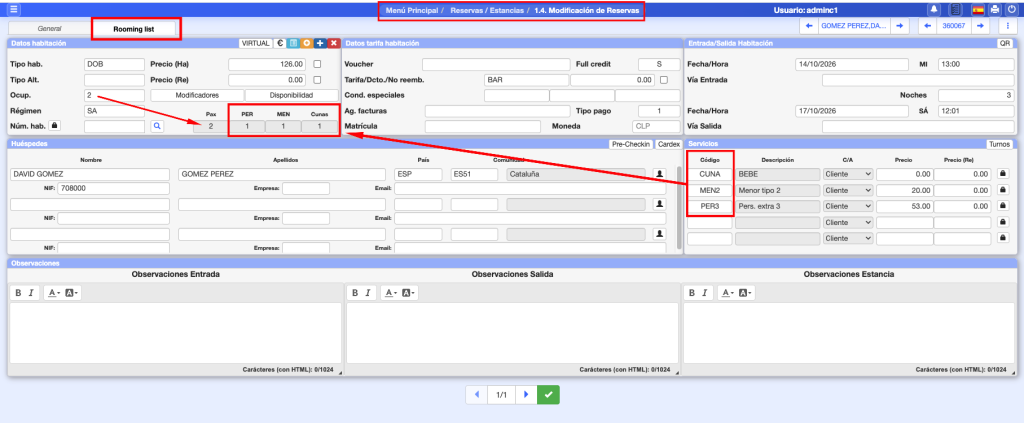Go to the next guest arrow after GOMEZ PEREZ
Screen dimensions: 1024x423
point(899,25)
